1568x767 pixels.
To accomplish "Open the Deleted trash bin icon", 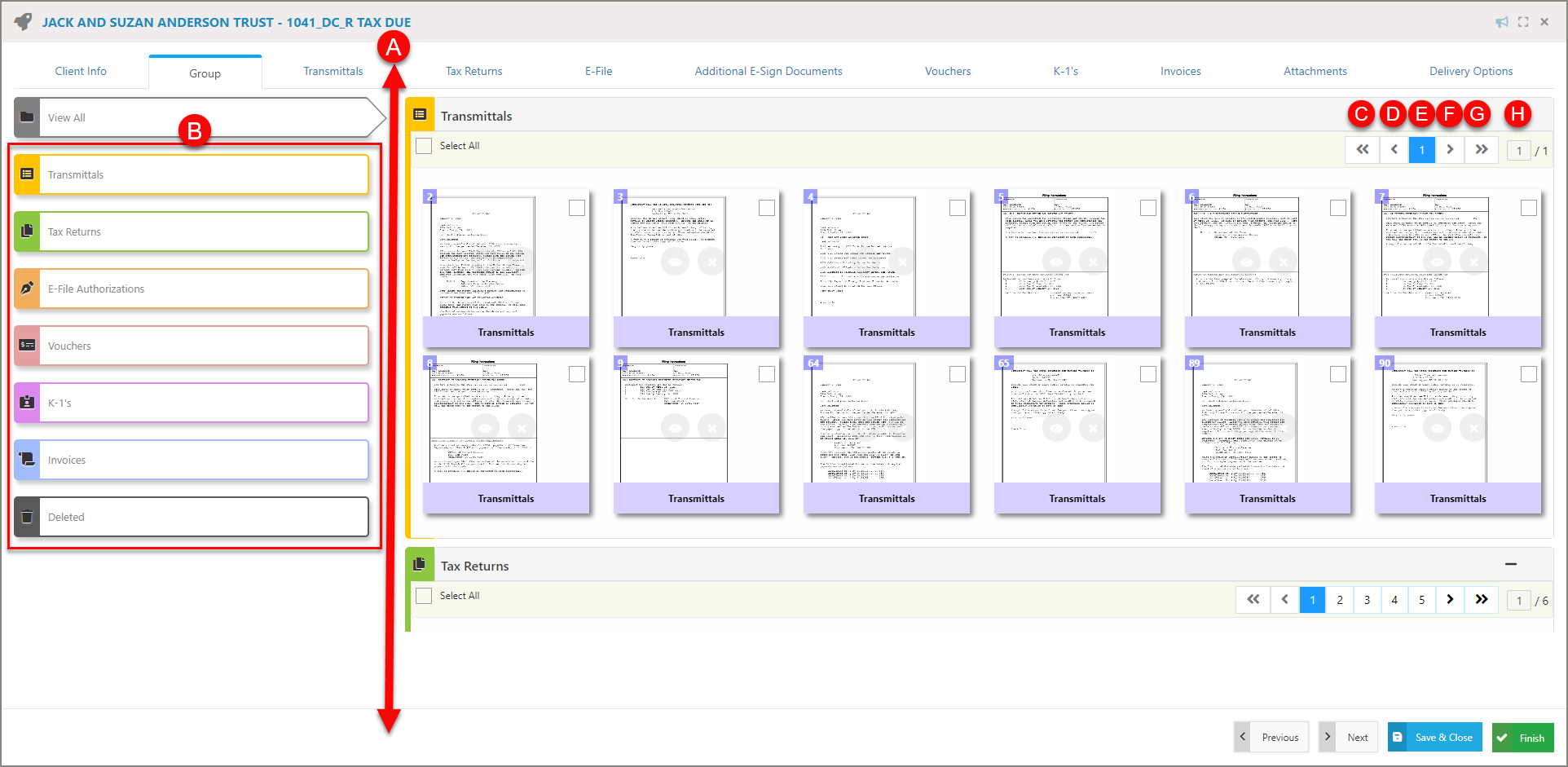I will pos(27,517).
